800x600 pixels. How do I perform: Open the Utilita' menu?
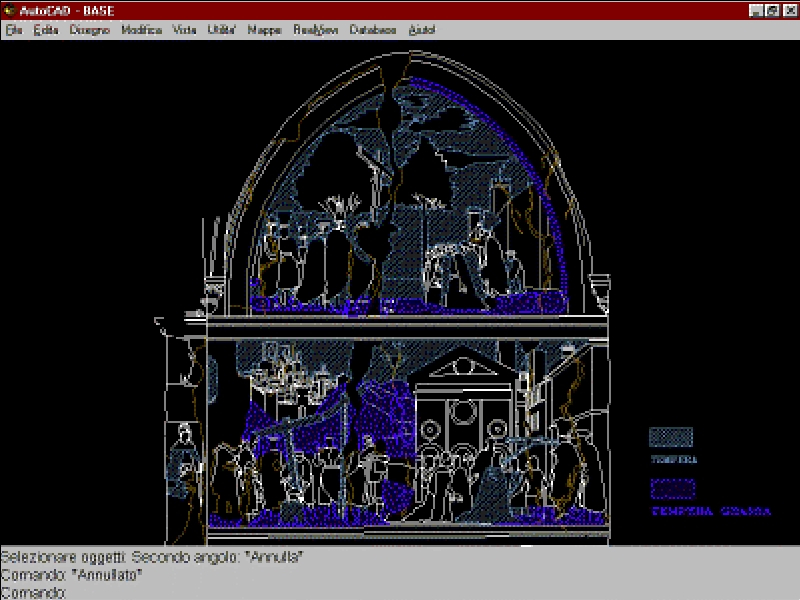pyautogui.click(x=221, y=30)
